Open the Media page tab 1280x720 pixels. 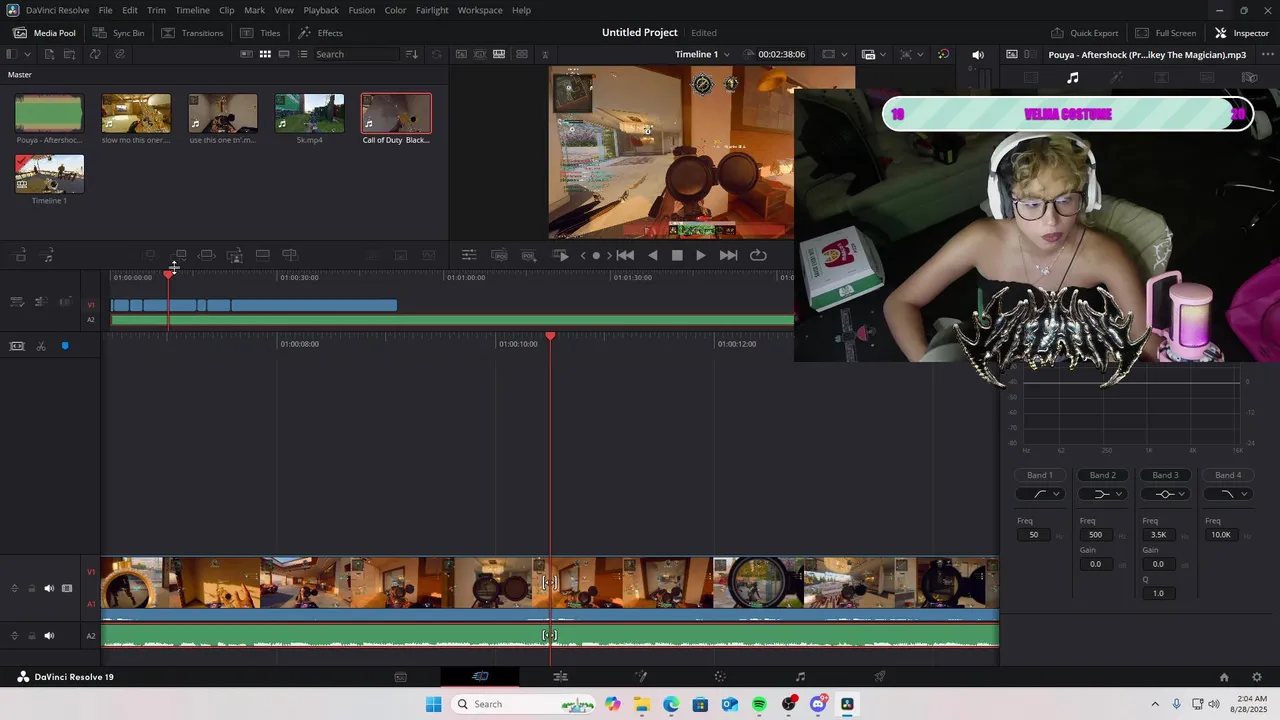[400, 677]
